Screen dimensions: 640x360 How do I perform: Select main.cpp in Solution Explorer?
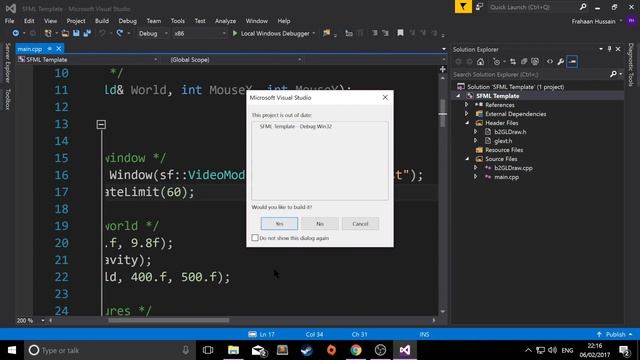[506, 177]
